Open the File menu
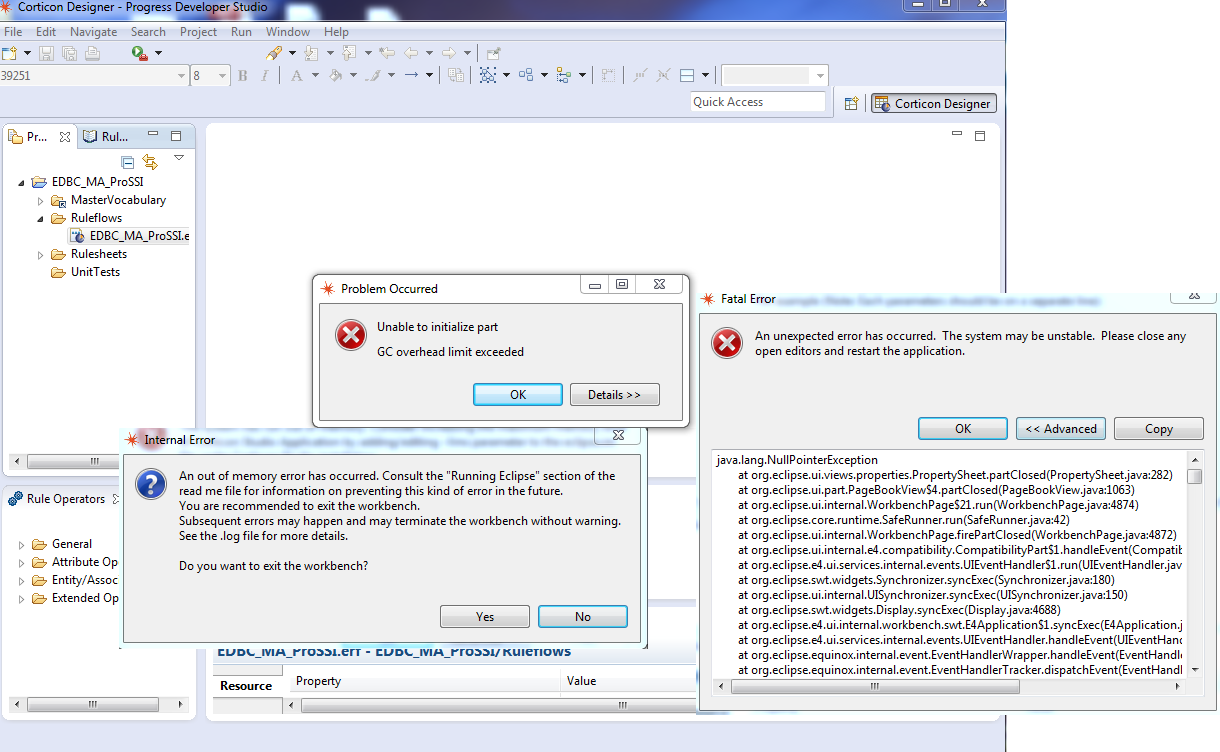The width and height of the screenshot is (1220, 752). (13, 32)
